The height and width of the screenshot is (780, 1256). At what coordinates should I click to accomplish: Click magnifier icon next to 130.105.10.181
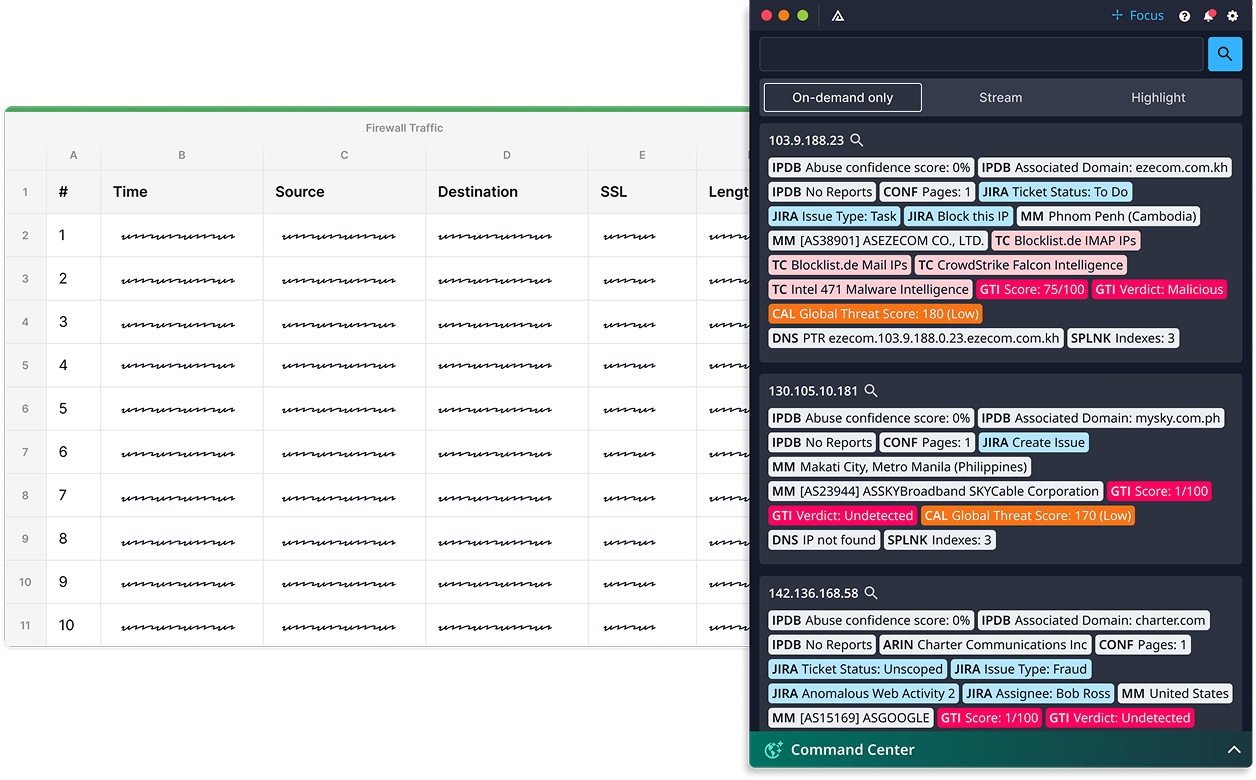(871, 391)
